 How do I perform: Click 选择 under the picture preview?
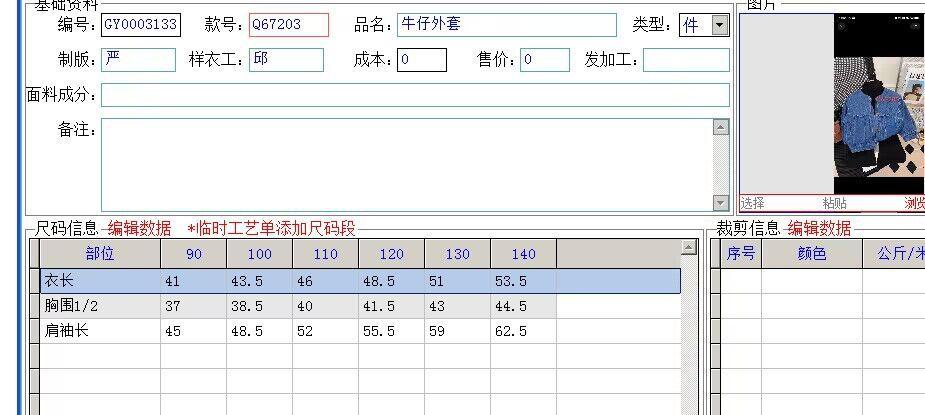pyautogui.click(x=752, y=203)
